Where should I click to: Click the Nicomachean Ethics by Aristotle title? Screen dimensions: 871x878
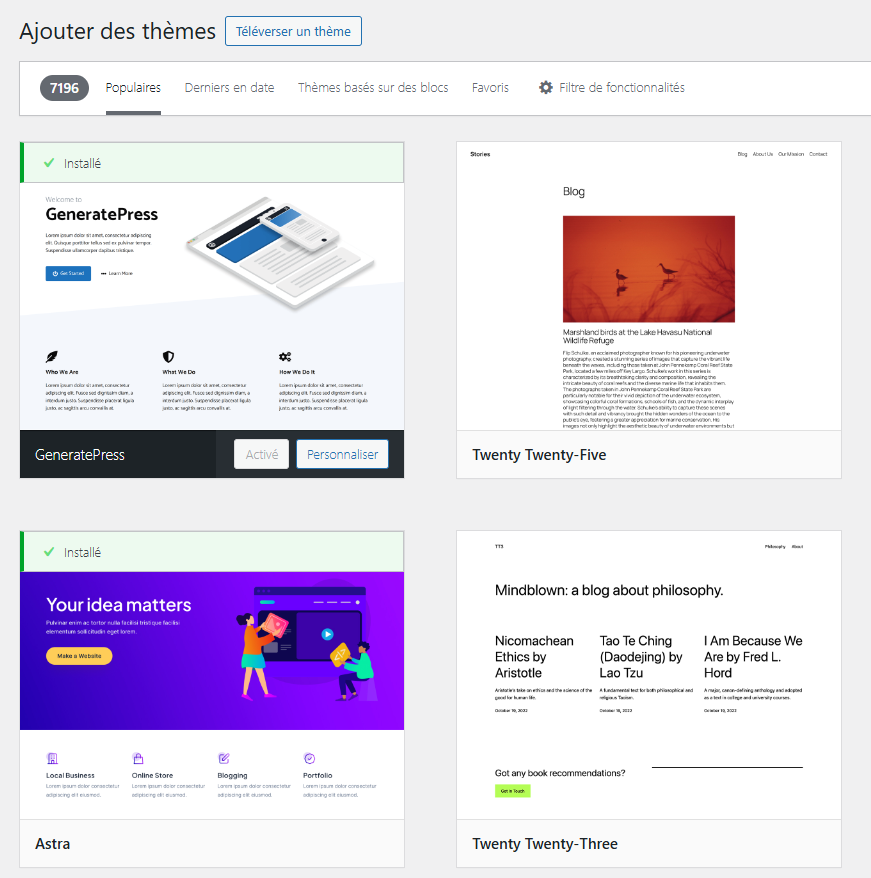(534, 657)
